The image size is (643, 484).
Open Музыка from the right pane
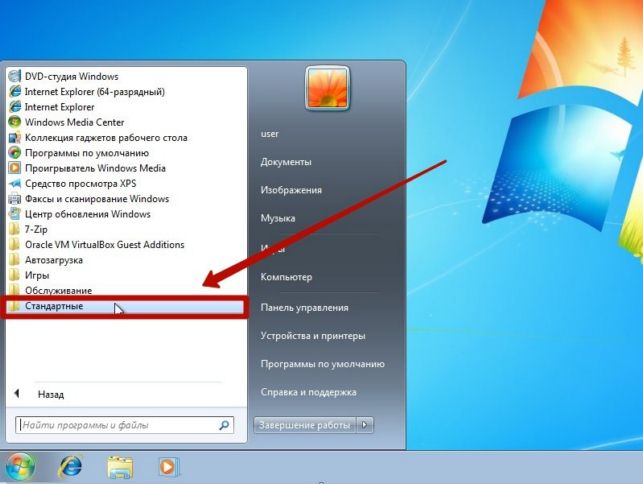coord(278,218)
